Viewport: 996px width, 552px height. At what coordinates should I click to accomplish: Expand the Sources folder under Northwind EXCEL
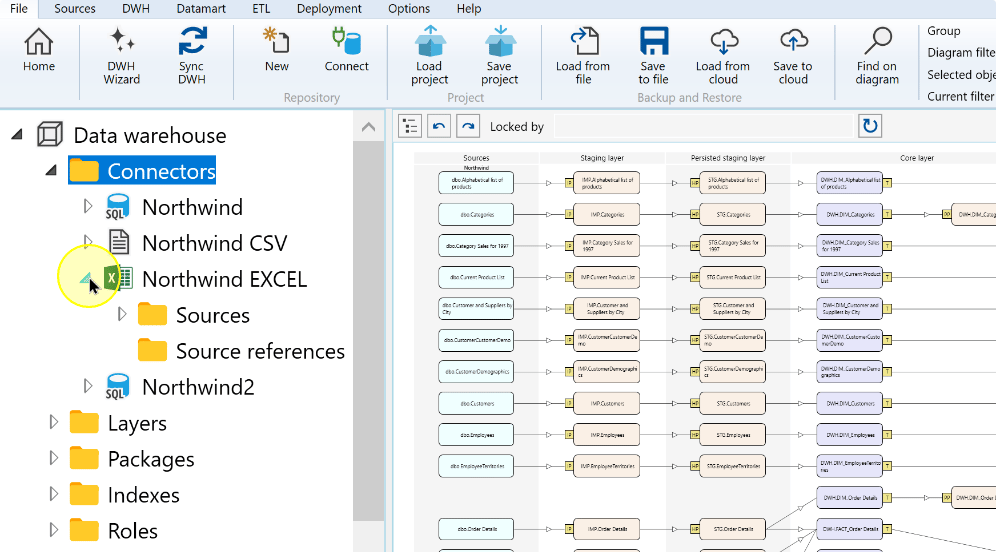pyautogui.click(x=122, y=314)
